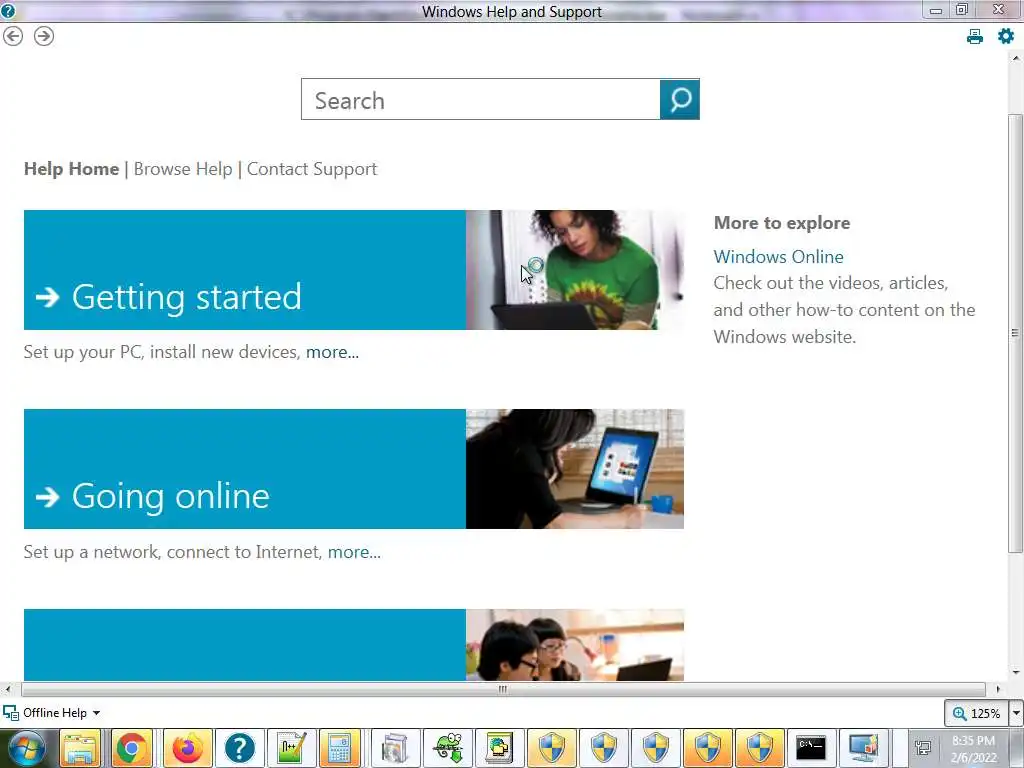Click Set up a network description text
This screenshot has height=768, width=1024.
pyautogui.click(x=173, y=552)
